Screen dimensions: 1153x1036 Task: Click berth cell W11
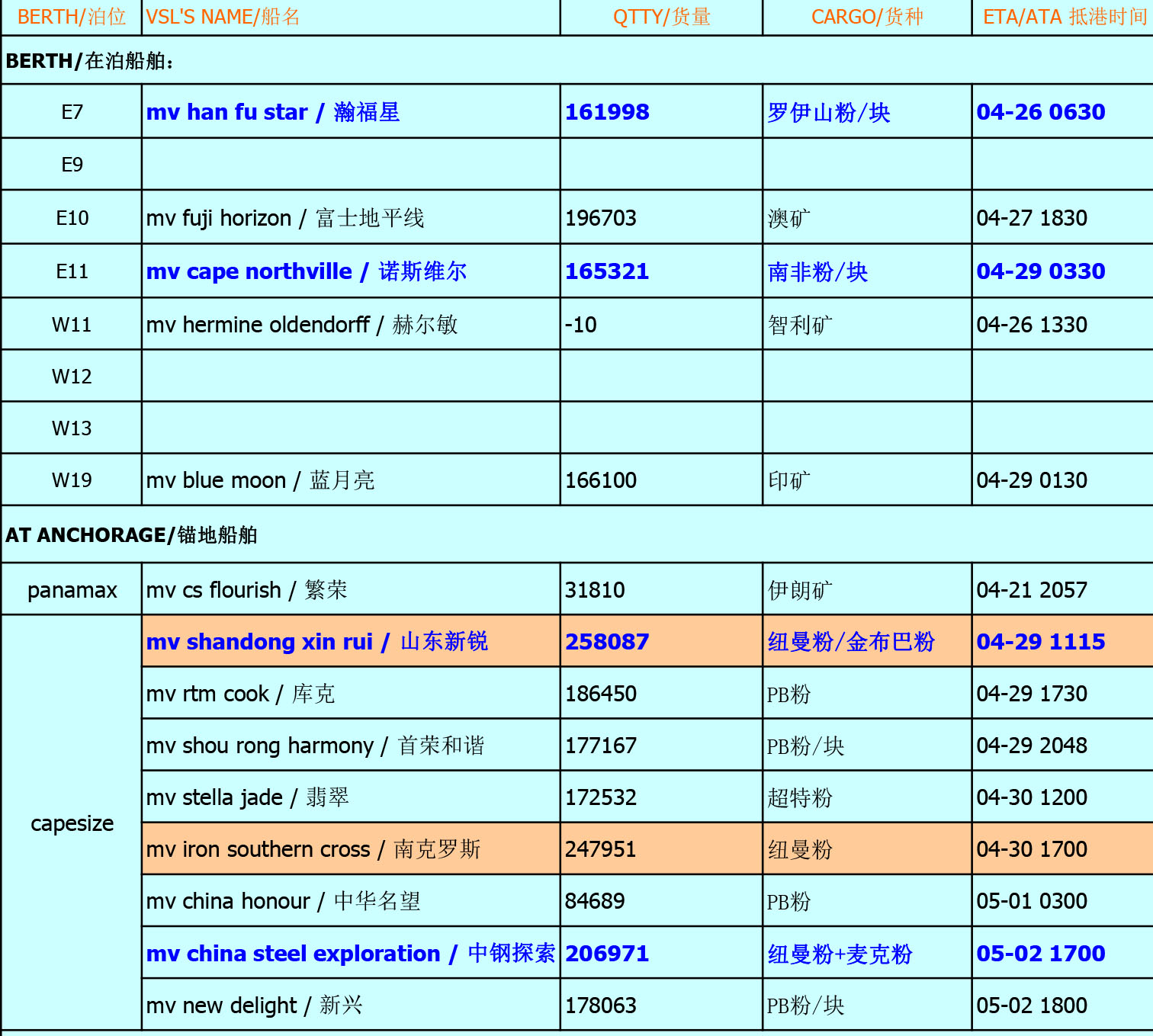pyautogui.click(x=72, y=324)
